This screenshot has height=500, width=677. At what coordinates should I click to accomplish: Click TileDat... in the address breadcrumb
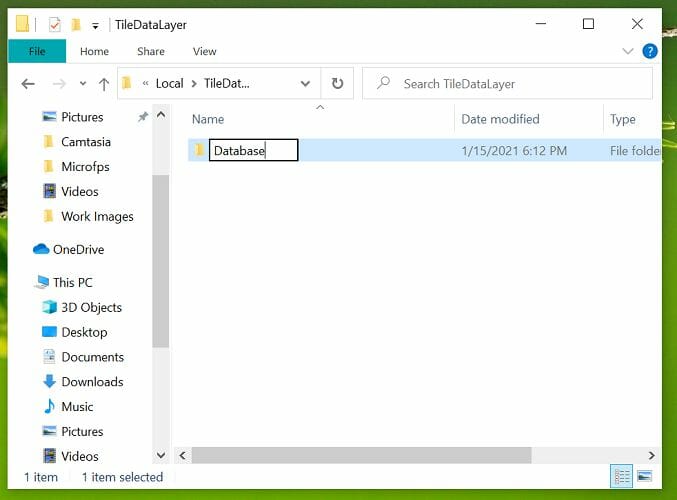tap(227, 83)
